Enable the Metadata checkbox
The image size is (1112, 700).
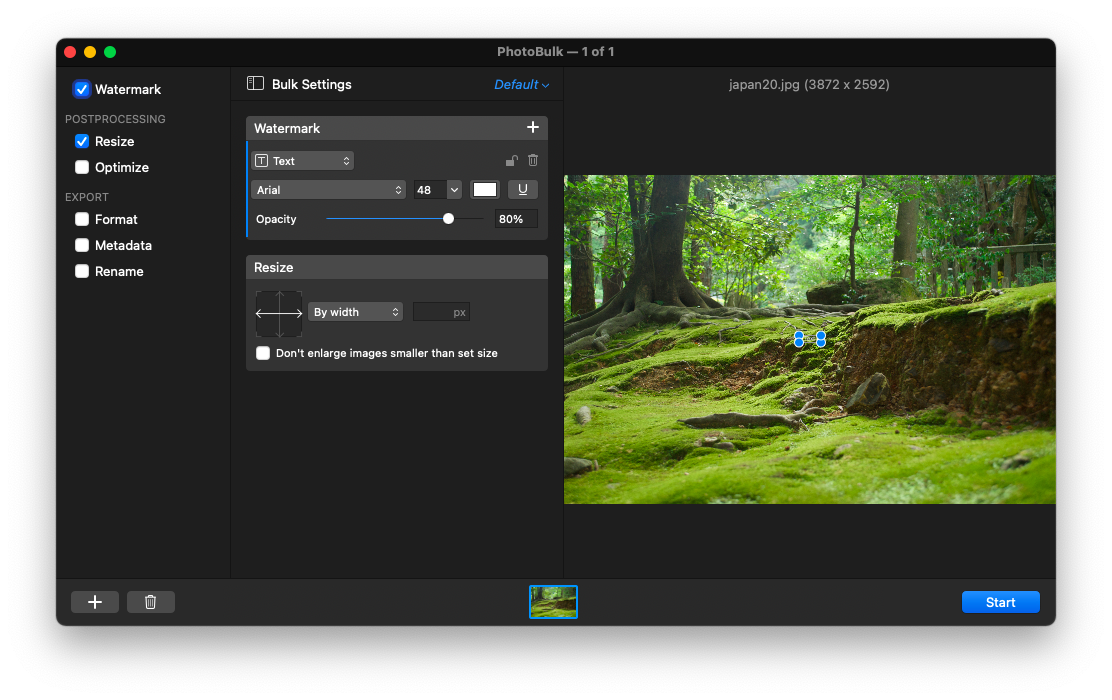[x=82, y=245]
